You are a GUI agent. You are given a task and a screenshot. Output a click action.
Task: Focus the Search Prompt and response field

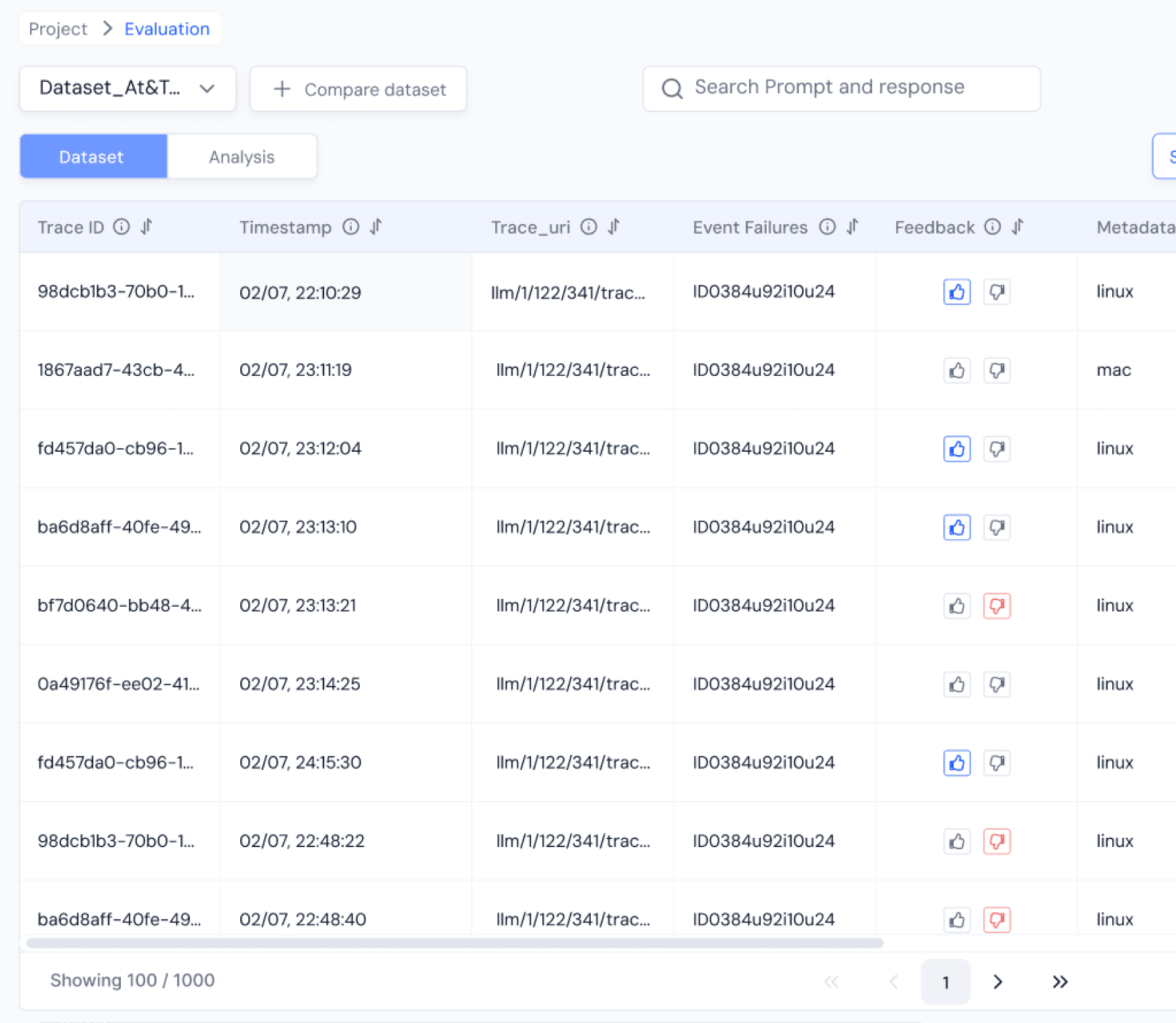[x=841, y=89]
